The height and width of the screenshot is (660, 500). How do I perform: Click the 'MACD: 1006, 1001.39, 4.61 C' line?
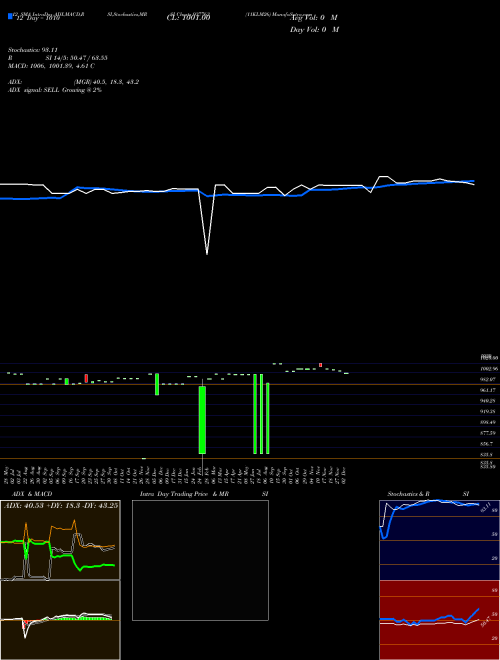pos(51,66)
